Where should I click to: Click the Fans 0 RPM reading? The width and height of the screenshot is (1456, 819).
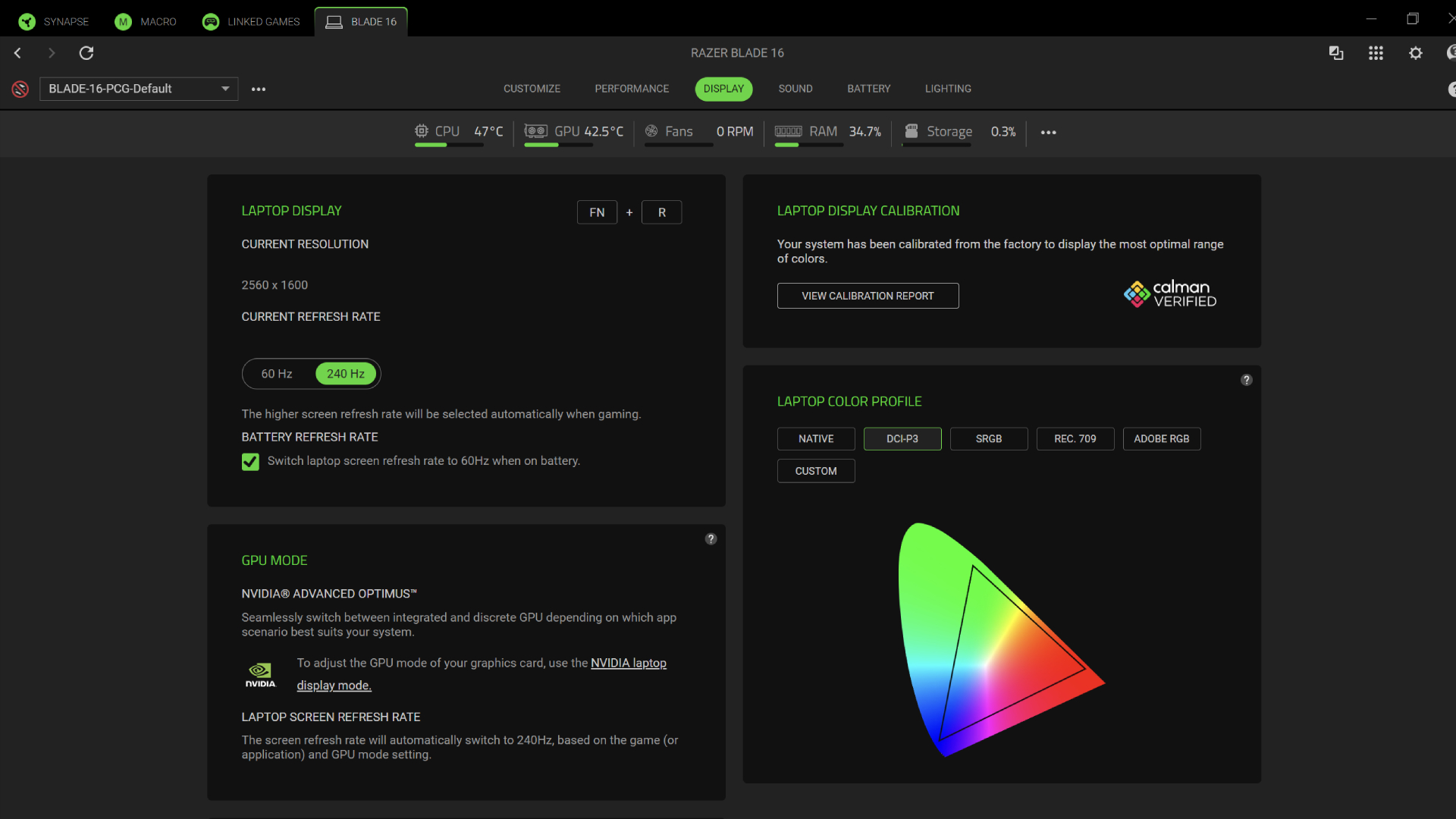pyautogui.click(x=734, y=131)
